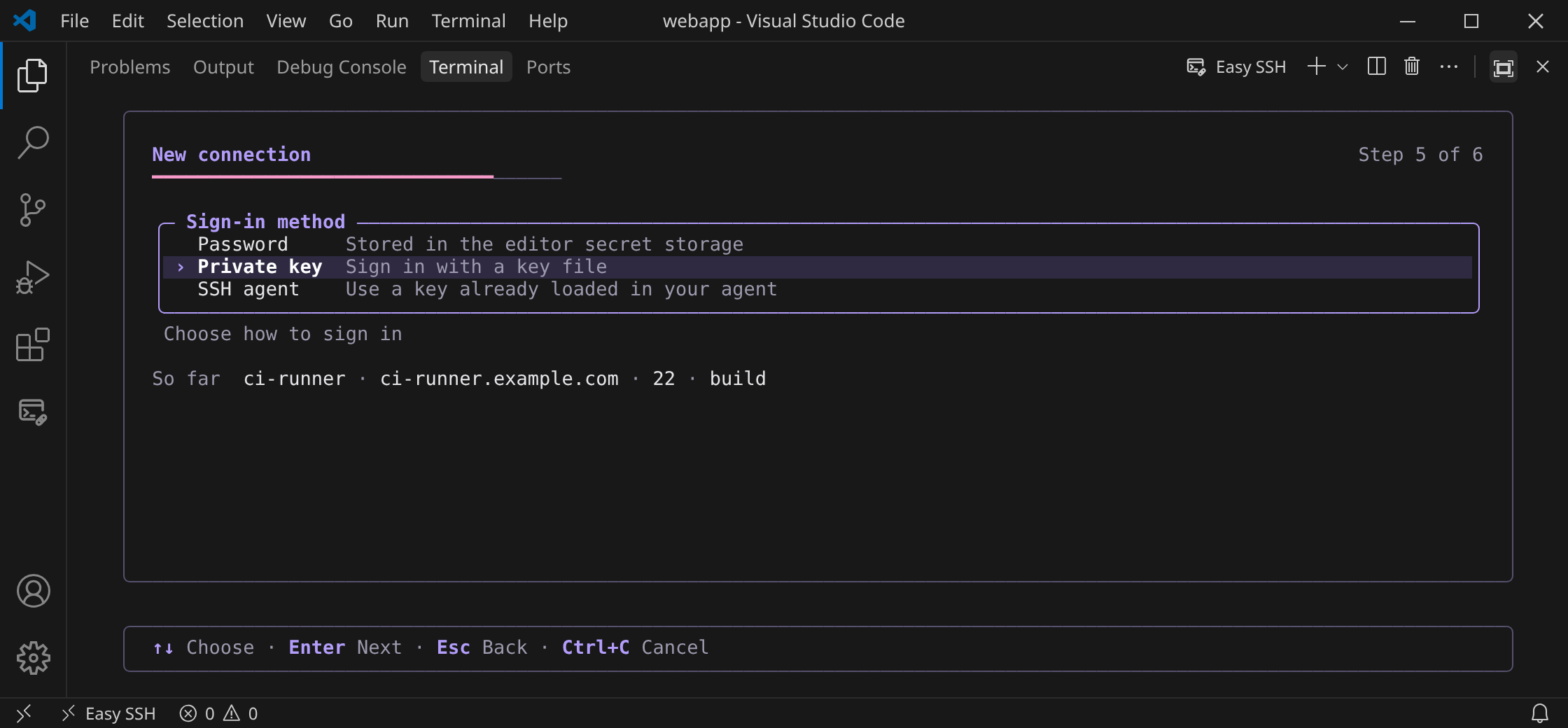Open the Explorer view in activity bar
This screenshot has width=1568, height=728.
click(33, 76)
